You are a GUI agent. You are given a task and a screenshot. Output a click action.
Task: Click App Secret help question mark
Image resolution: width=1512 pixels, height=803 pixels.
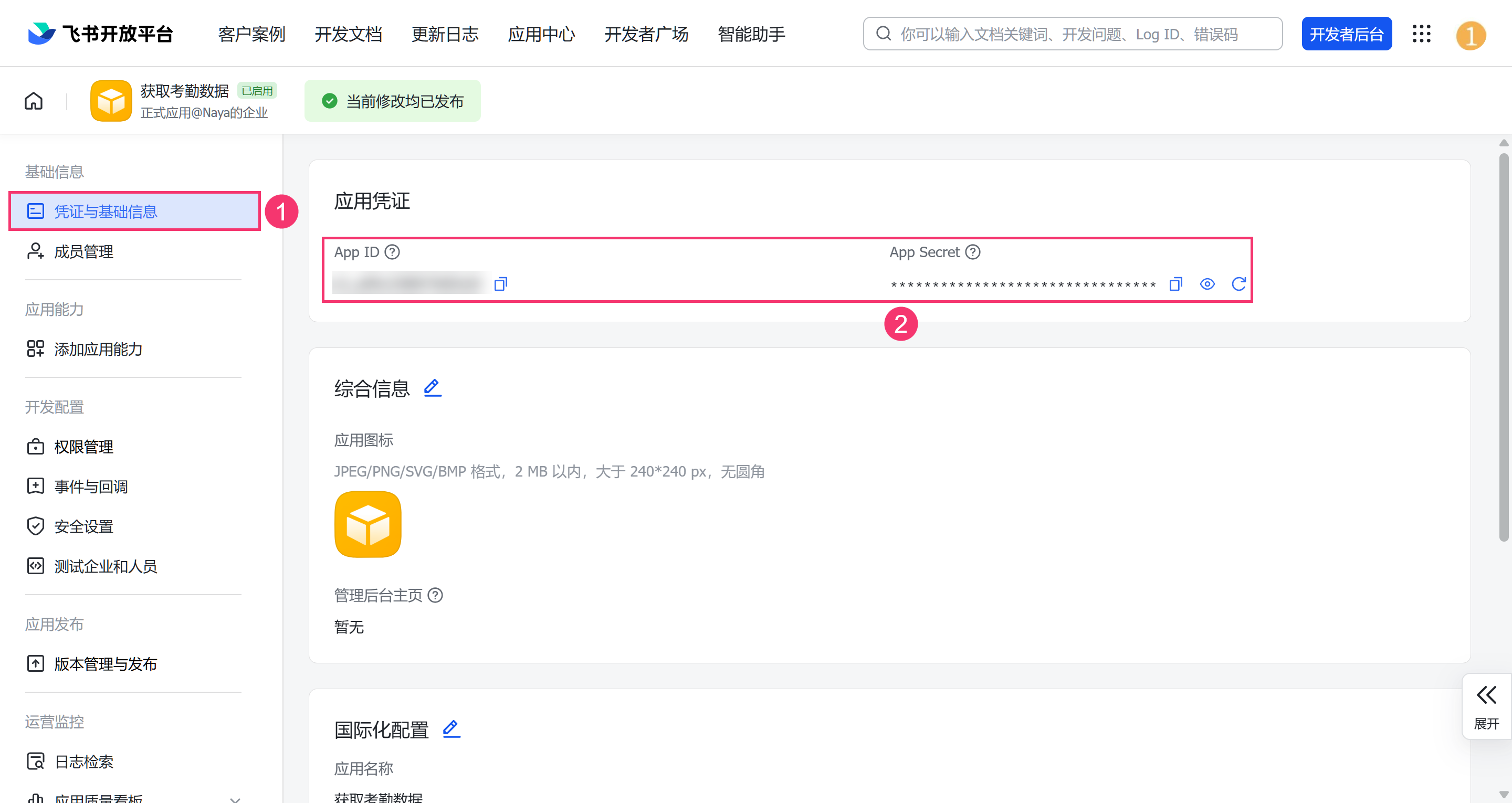pos(973,252)
